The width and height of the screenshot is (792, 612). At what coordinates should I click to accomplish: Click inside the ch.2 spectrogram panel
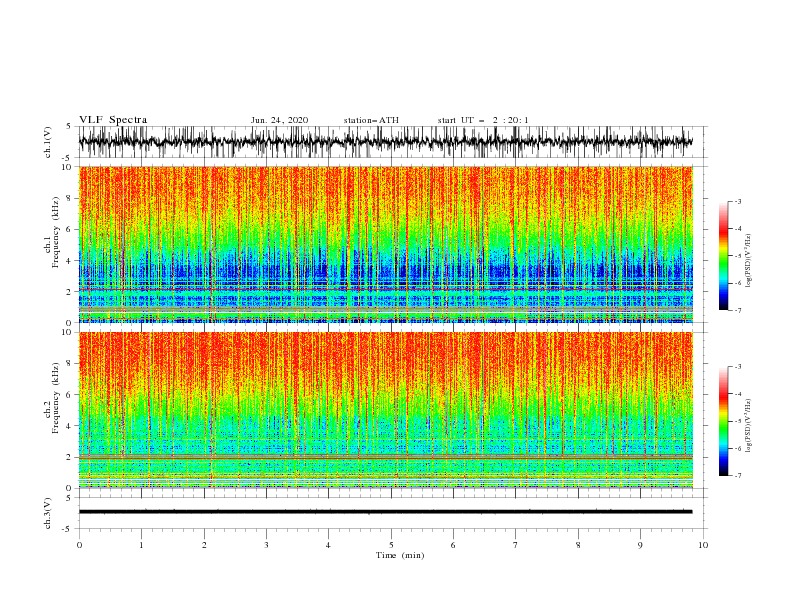click(385, 410)
